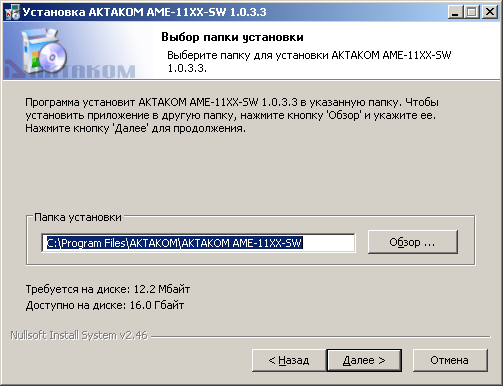The height and width of the screenshot is (386, 503).
Task: Cancel setup with the Отмена button
Action: pyautogui.click(x=450, y=360)
